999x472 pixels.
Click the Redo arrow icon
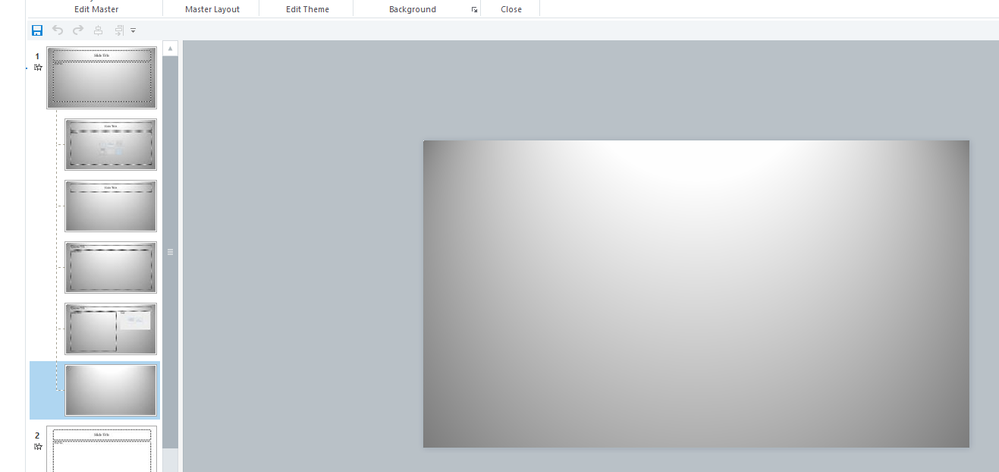(78, 30)
